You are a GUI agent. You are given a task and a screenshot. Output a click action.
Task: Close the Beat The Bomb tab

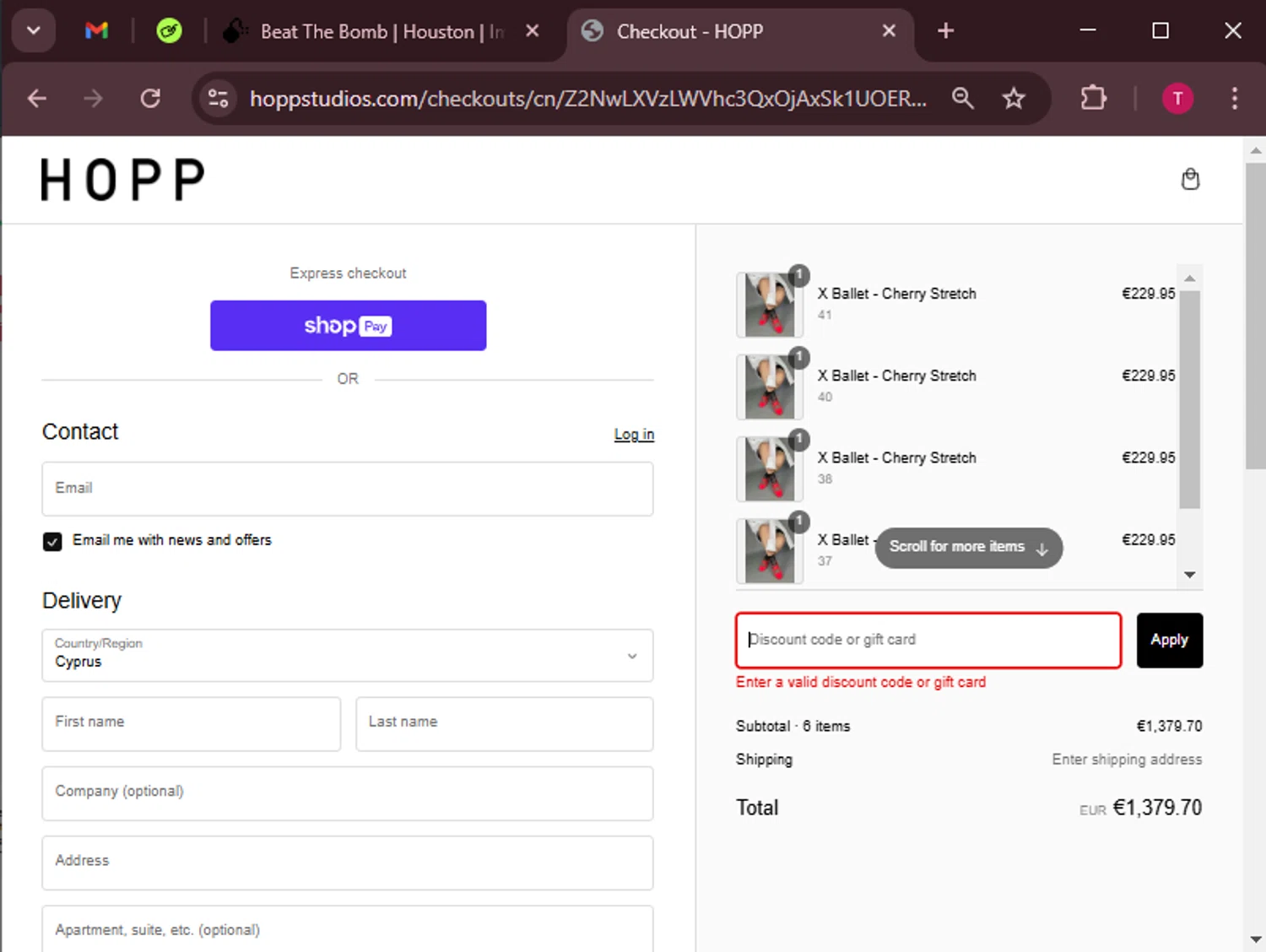click(533, 31)
